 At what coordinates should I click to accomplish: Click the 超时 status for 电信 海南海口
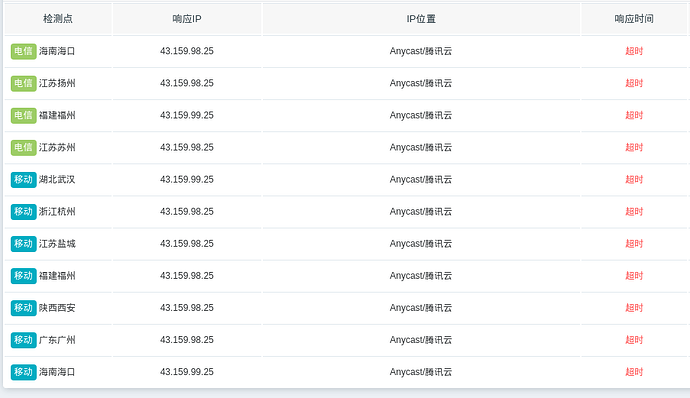click(634, 51)
